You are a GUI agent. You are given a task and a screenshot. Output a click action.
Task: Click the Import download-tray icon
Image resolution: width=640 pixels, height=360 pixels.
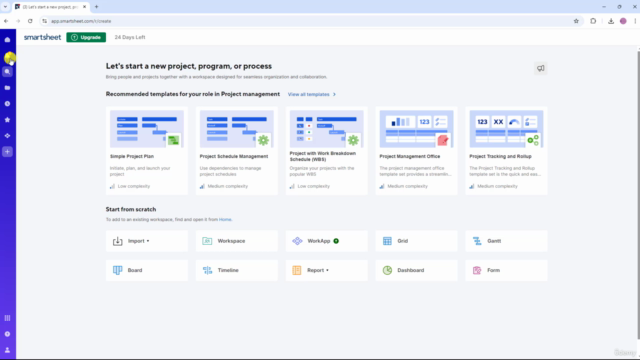118,241
